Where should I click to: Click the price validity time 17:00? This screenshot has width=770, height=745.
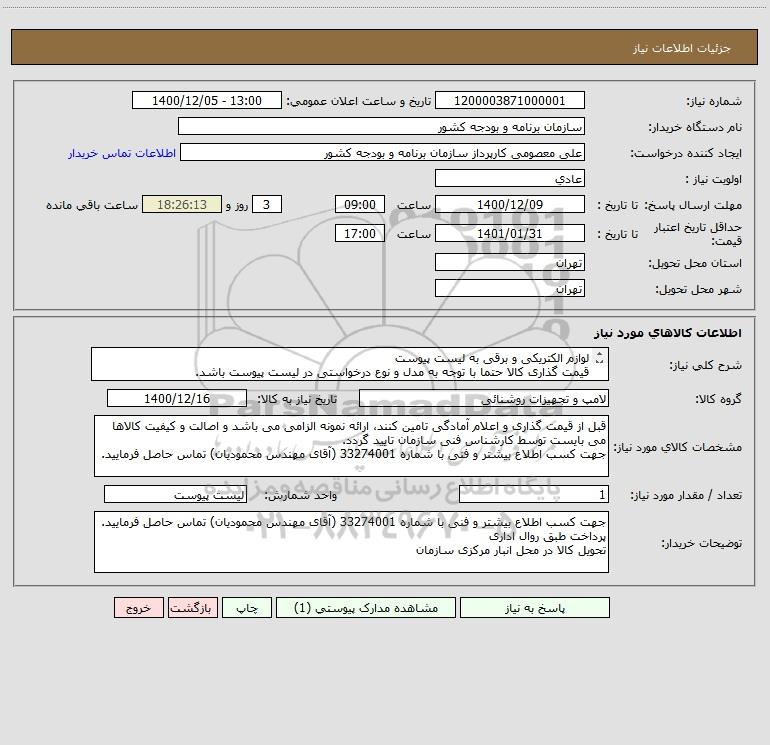(x=359, y=233)
